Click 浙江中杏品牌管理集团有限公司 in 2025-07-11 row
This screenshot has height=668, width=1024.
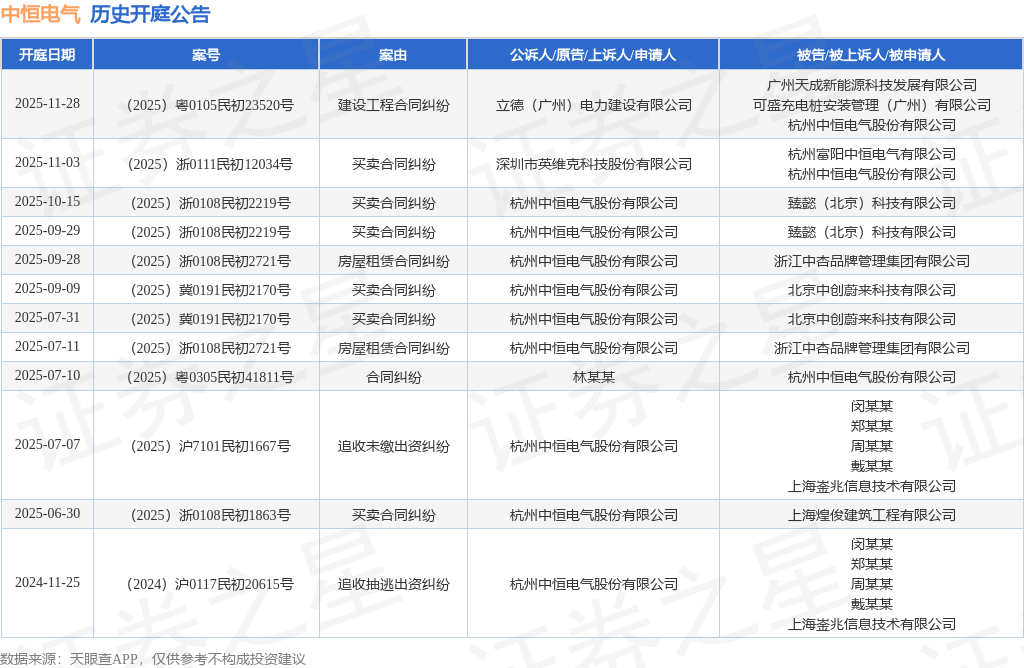(x=871, y=348)
